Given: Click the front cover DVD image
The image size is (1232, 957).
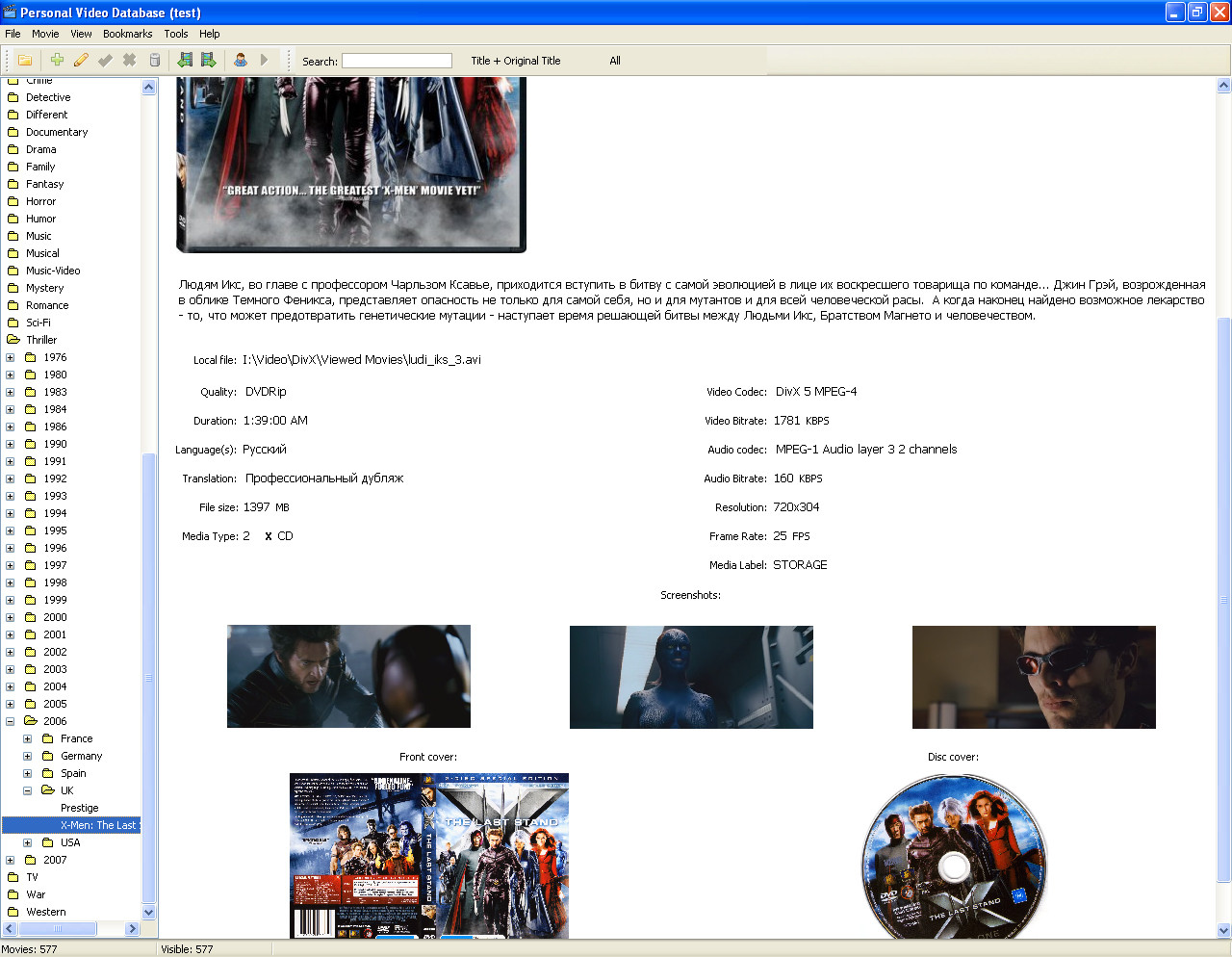Looking at the screenshot, I should pos(429,855).
